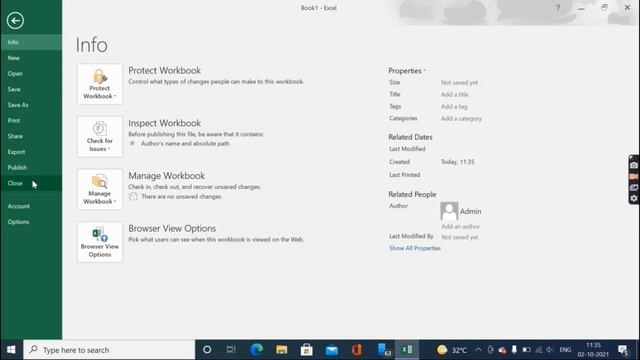This screenshot has width=640, height=360.
Task: Click the ENG language indicator
Action: click(x=565, y=350)
